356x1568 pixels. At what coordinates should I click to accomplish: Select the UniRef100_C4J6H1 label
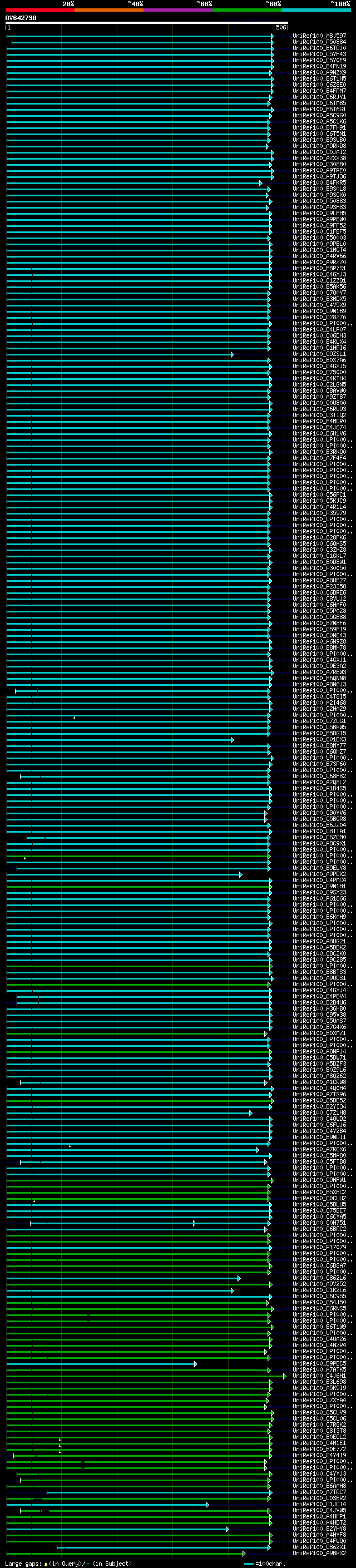point(319,1376)
